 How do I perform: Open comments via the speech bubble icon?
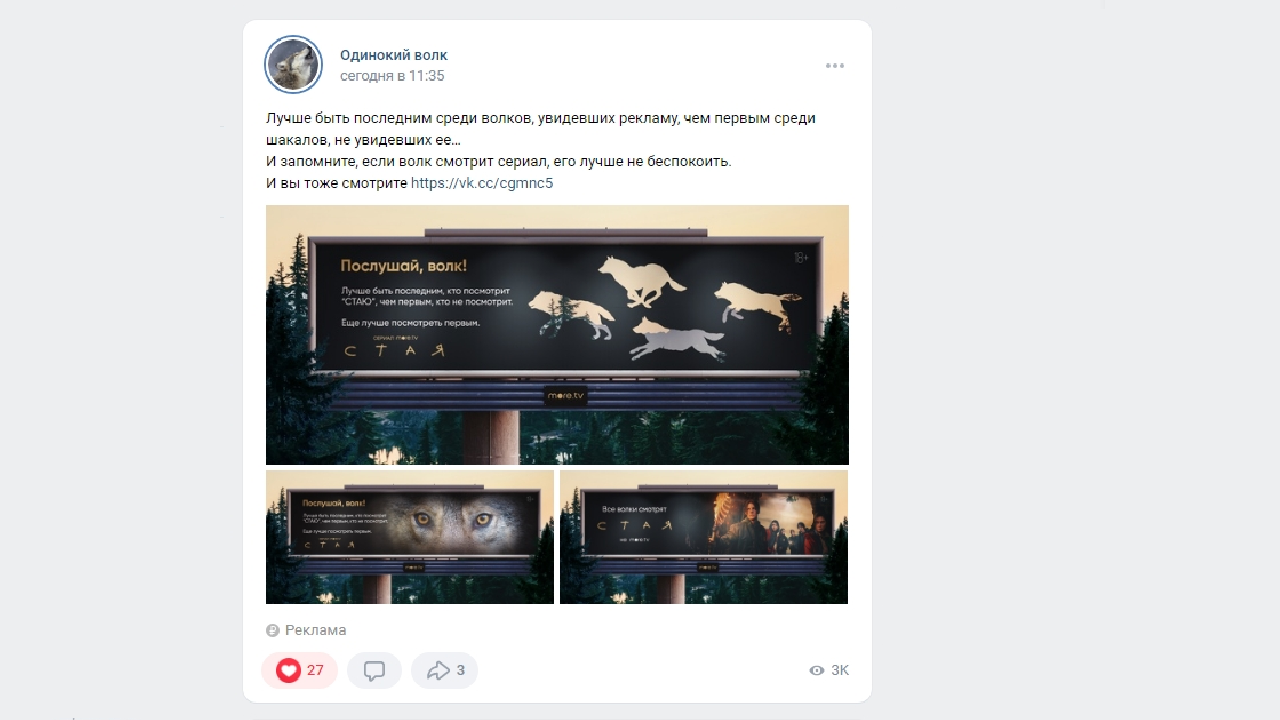(x=374, y=670)
